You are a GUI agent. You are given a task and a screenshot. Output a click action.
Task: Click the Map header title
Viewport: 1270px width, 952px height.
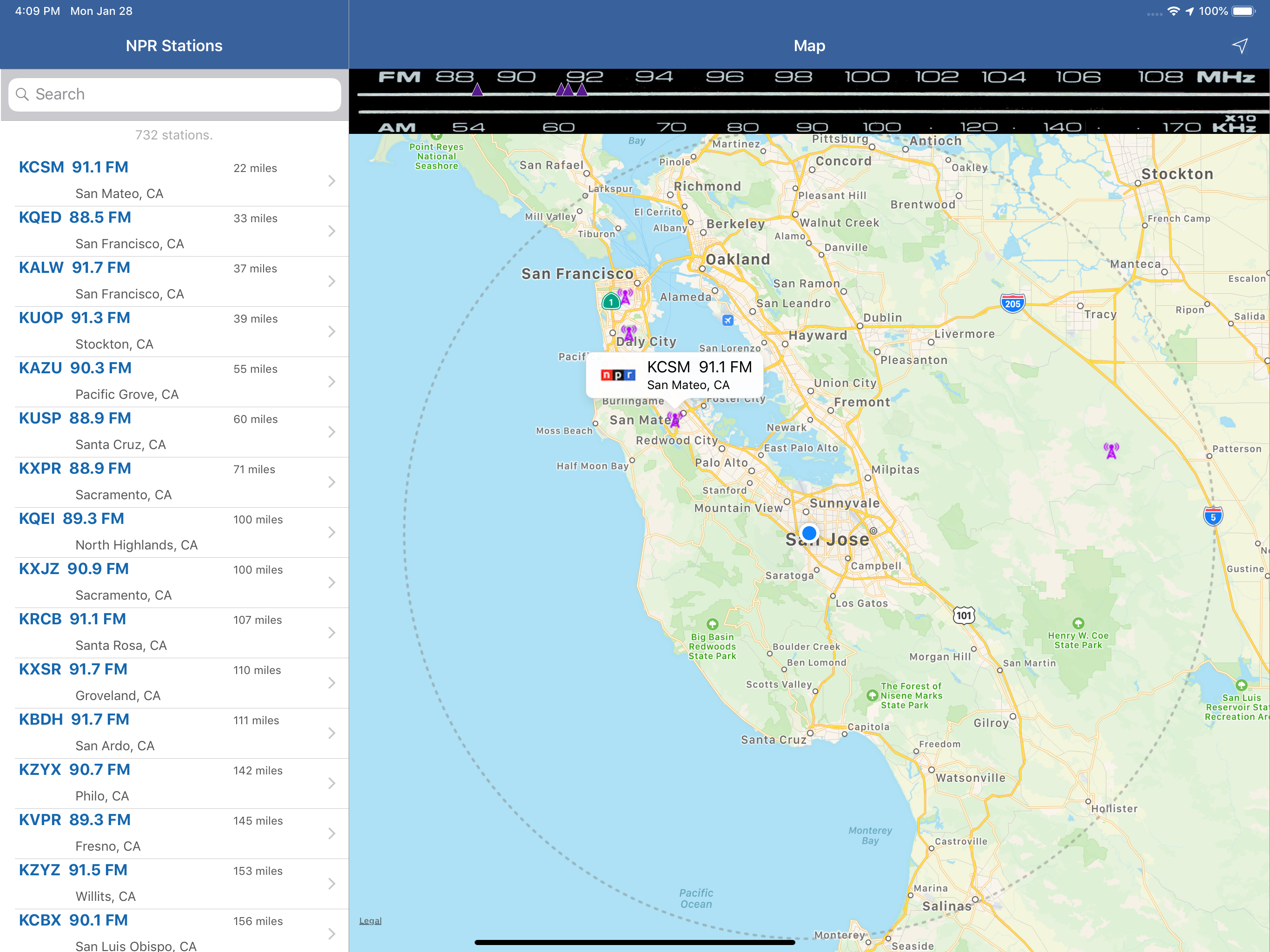[809, 46]
